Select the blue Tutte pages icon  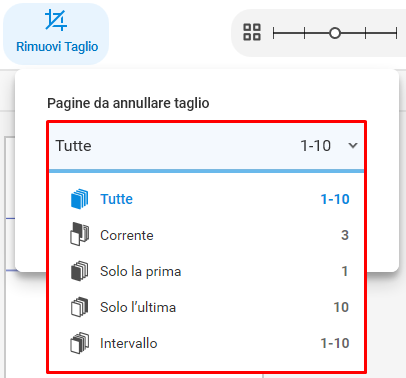(80, 199)
